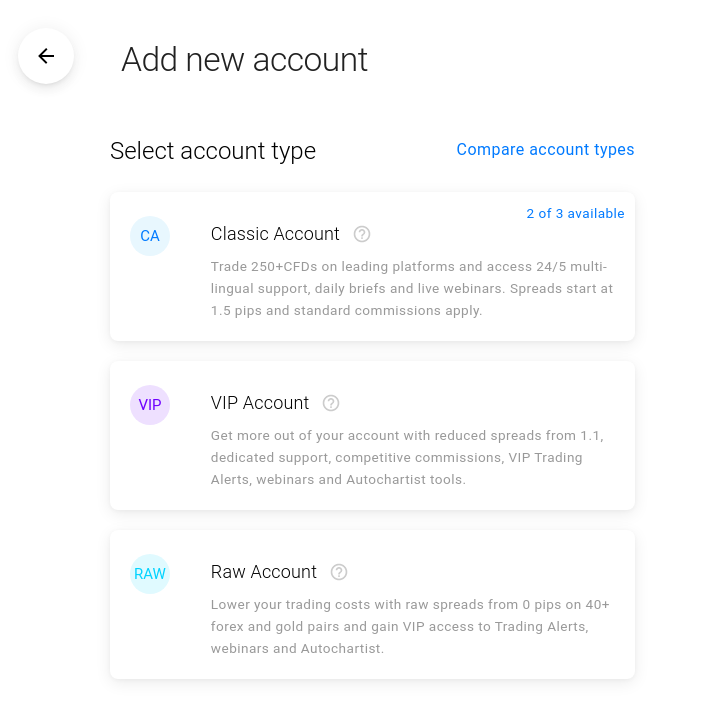
Task: Choose the Raw Account card description
Action: (410, 626)
